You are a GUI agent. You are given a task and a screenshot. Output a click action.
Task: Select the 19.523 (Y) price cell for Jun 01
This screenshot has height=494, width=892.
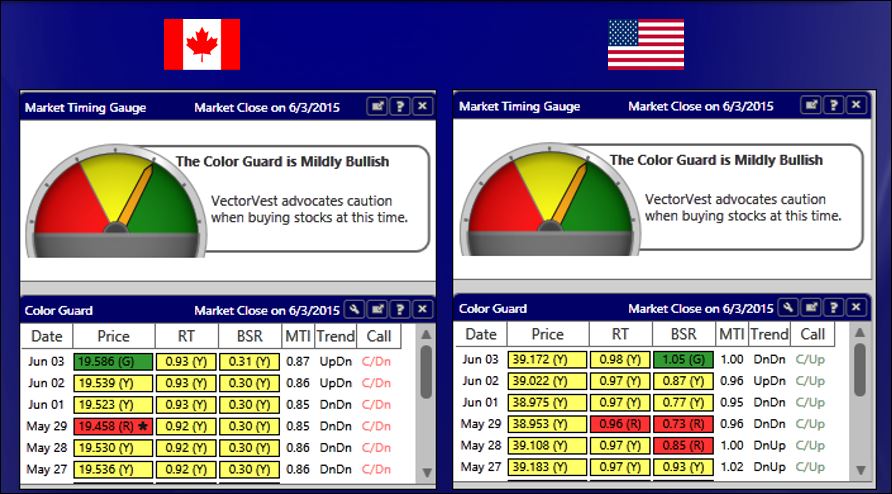[113, 405]
